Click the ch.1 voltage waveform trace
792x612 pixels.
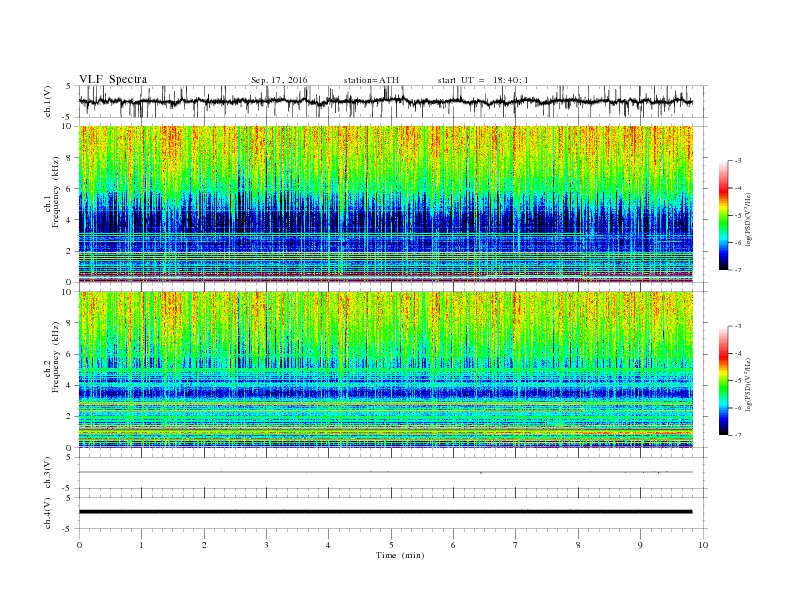(385, 101)
